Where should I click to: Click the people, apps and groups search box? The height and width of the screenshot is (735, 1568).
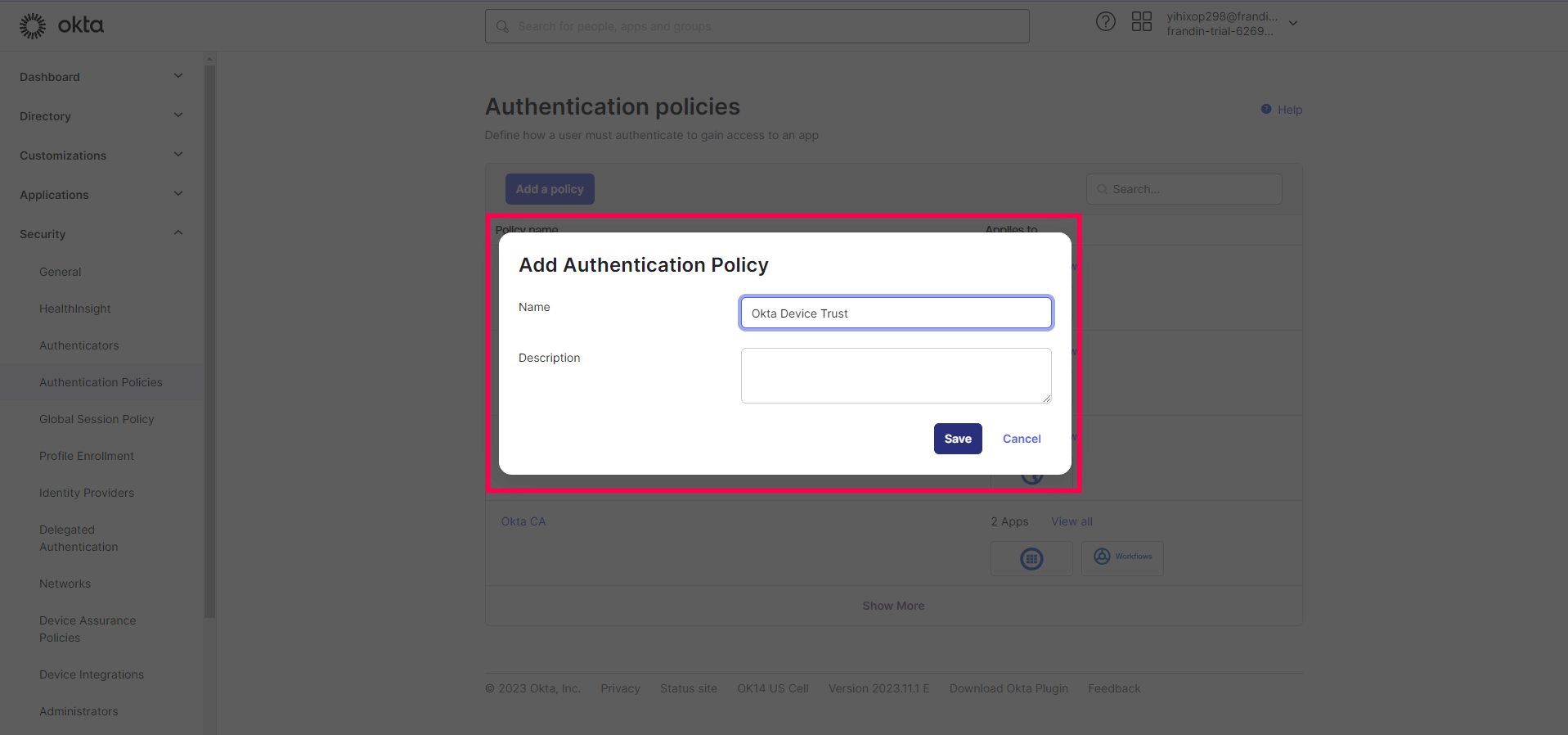(757, 26)
